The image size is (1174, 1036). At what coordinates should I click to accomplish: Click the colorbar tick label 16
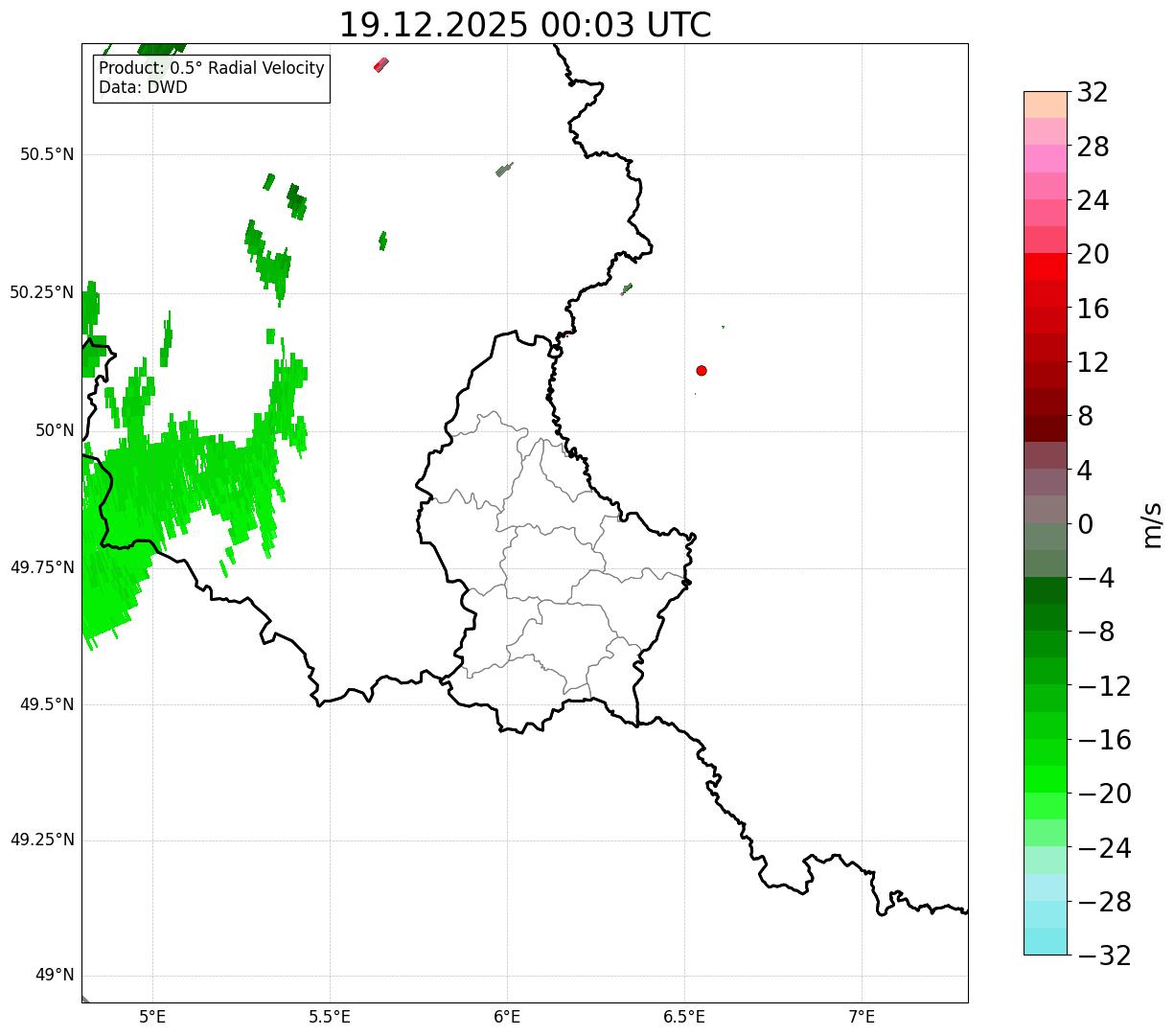(x=1093, y=309)
